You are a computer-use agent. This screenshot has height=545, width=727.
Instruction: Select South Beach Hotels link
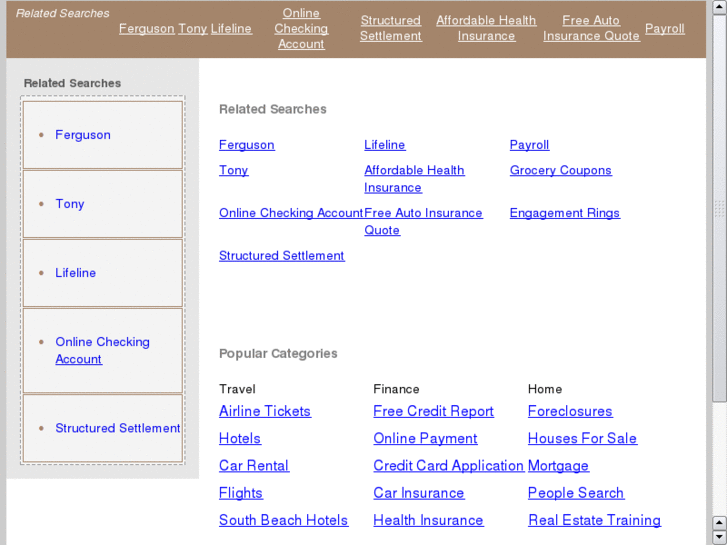pyautogui.click(x=283, y=521)
